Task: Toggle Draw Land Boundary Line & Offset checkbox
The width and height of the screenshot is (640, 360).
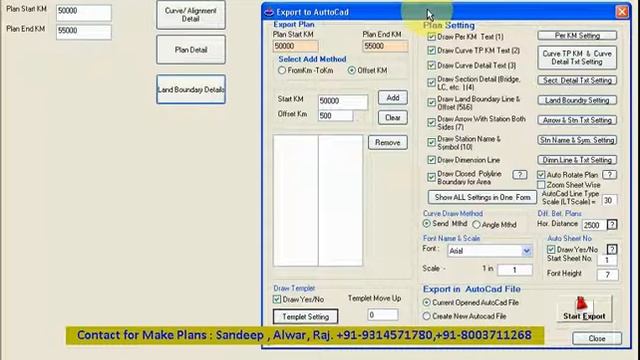Action: (431, 102)
